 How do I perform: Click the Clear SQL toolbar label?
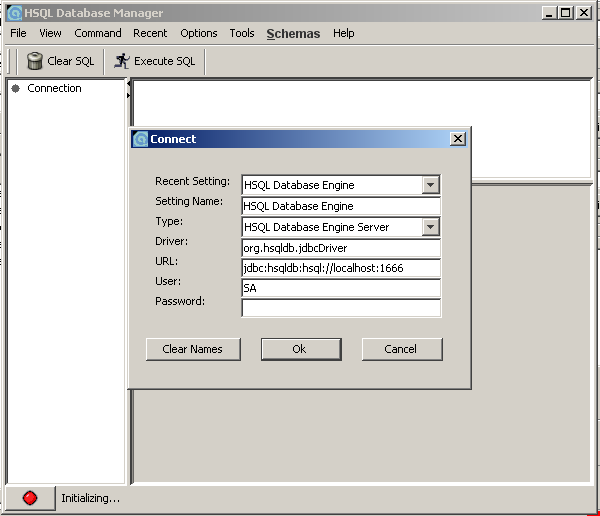coord(70,61)
